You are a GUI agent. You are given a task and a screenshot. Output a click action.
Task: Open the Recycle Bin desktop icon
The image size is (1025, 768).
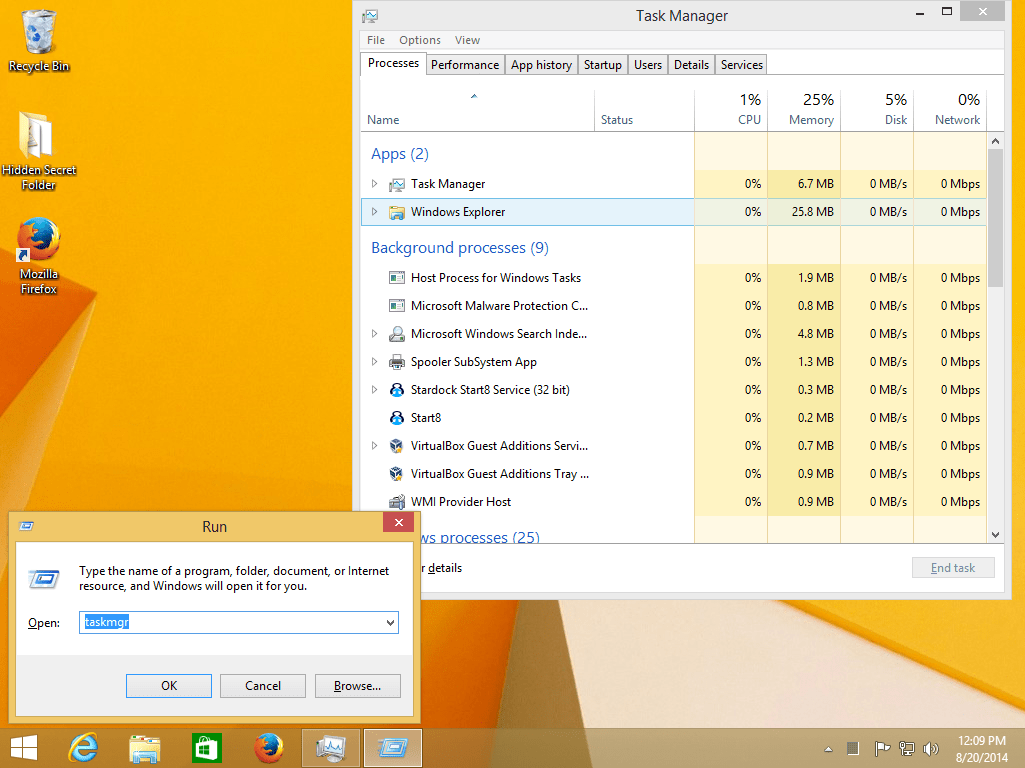(39, 39)
